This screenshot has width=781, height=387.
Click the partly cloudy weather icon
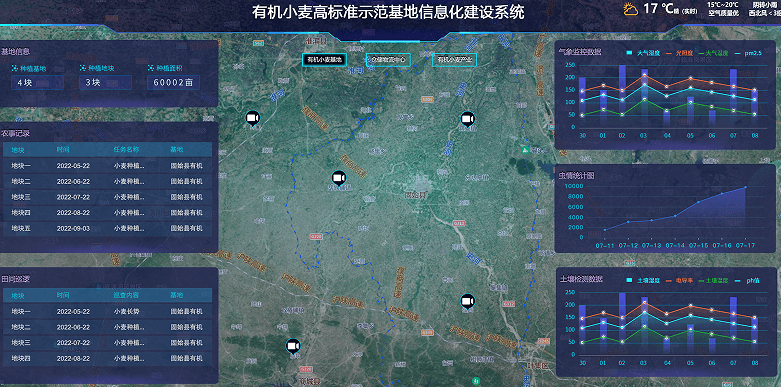click(630, 9)
